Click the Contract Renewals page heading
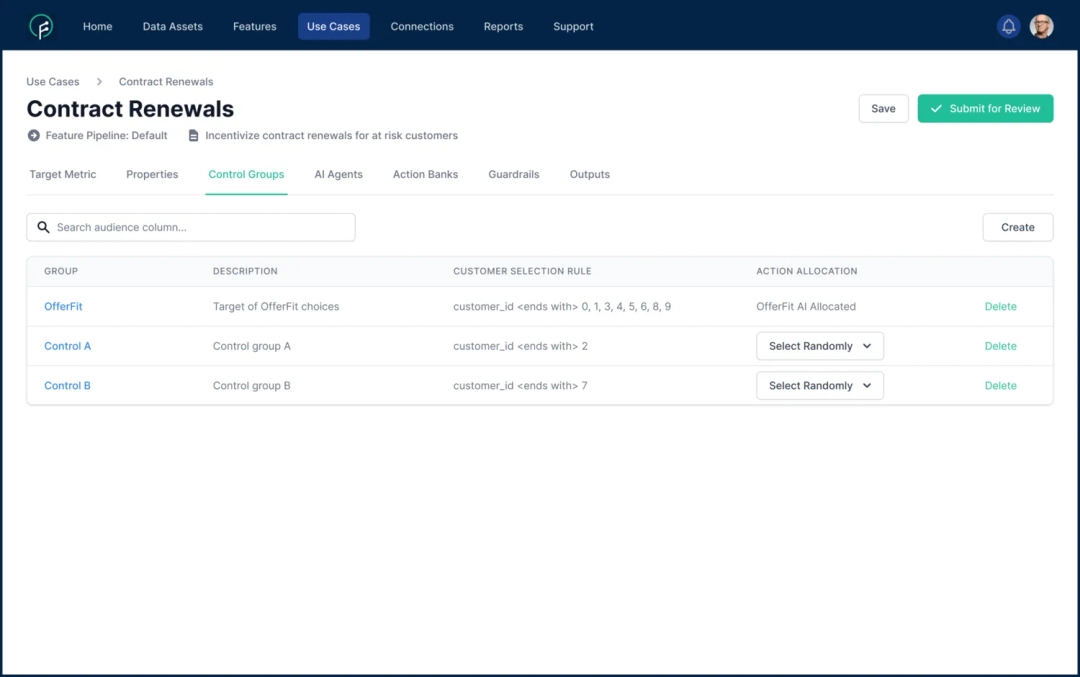 [130, 109]
